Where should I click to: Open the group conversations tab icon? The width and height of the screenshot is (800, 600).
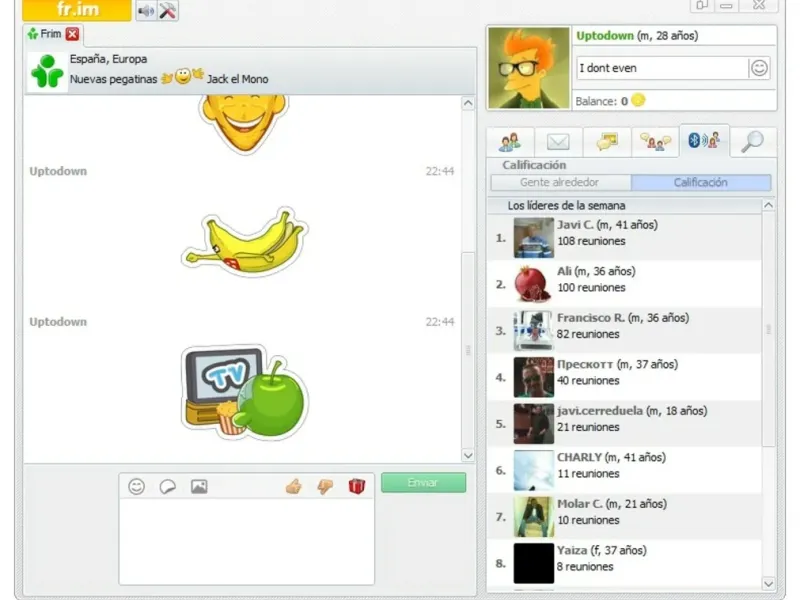[655, 141]
